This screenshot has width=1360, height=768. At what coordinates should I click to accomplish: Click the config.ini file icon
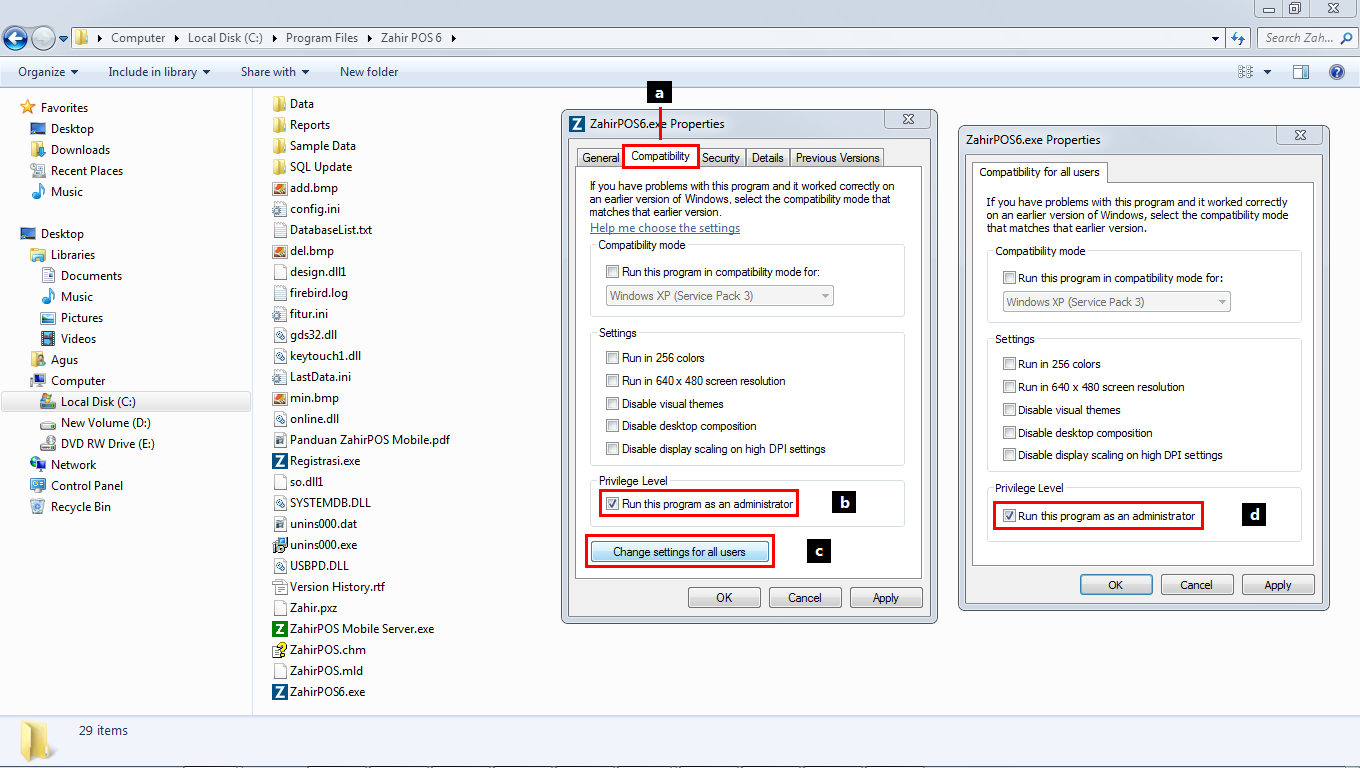coord(280,209)
